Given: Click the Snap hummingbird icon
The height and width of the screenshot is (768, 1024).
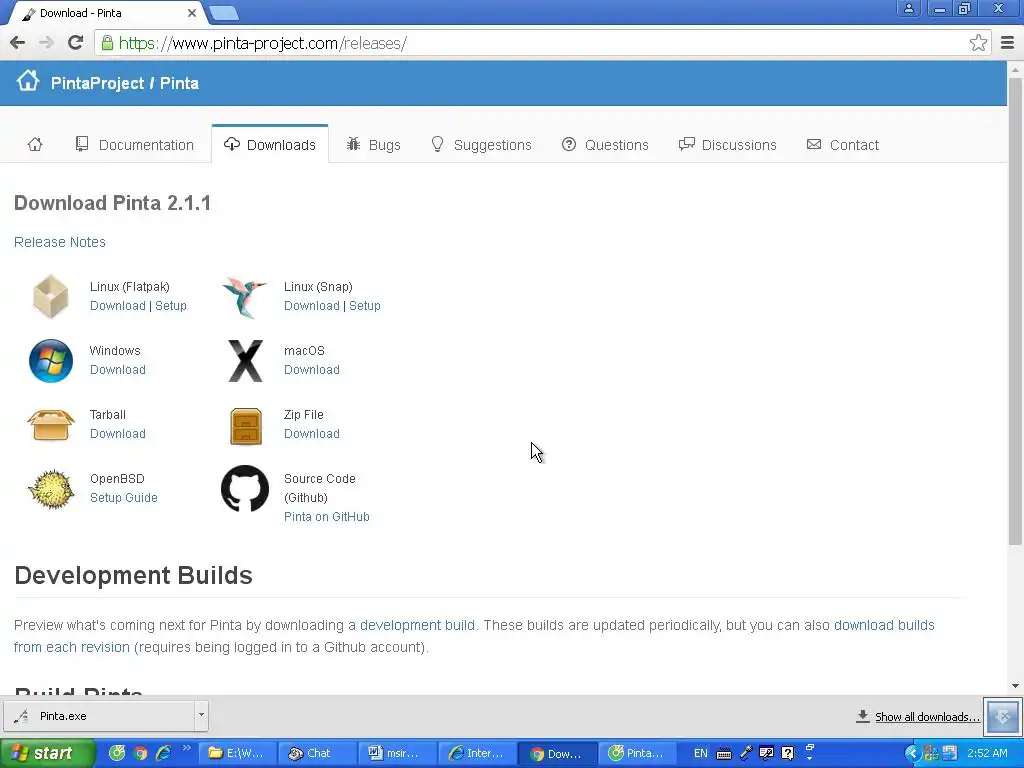Looking at the screenshot, I should click(x=244, y=296).
